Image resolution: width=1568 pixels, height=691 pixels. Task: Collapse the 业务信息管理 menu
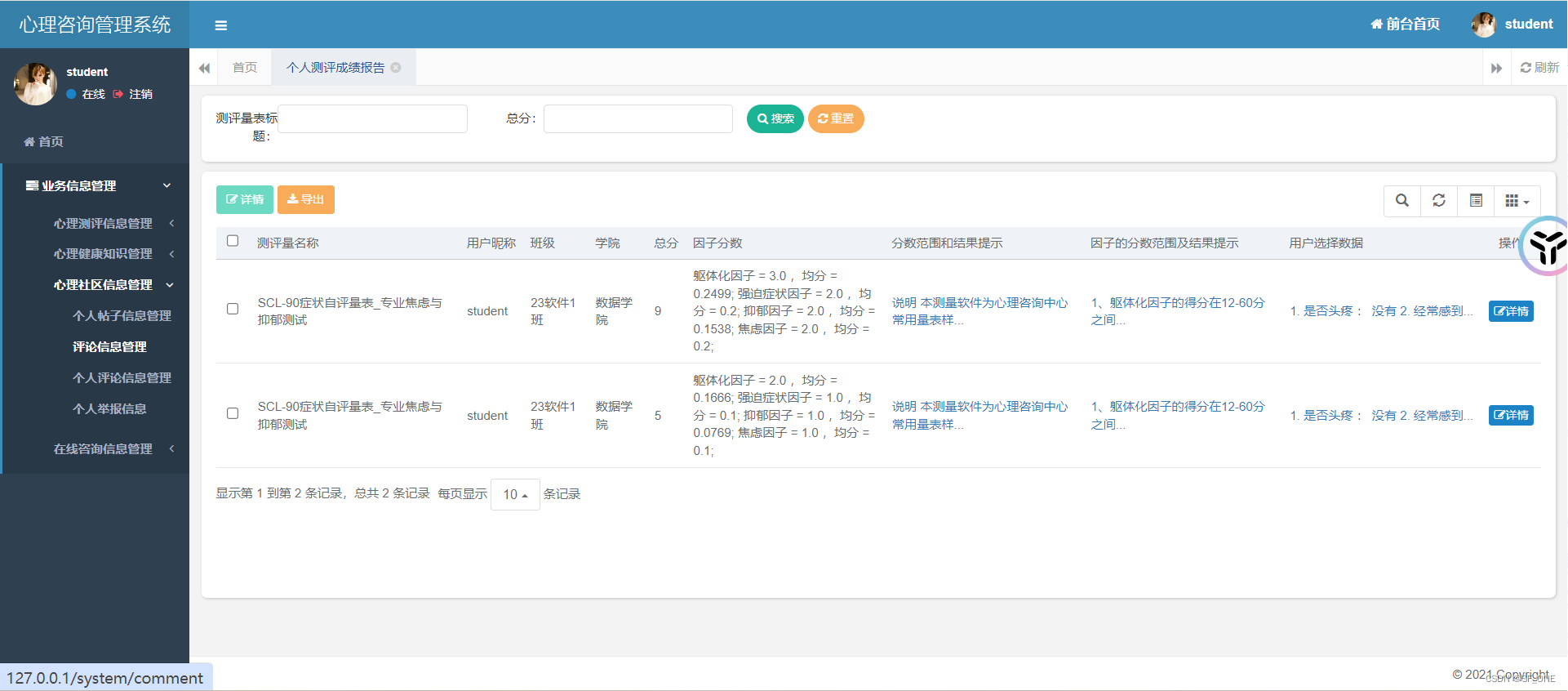pyautogui.click(x=95, y=185)
